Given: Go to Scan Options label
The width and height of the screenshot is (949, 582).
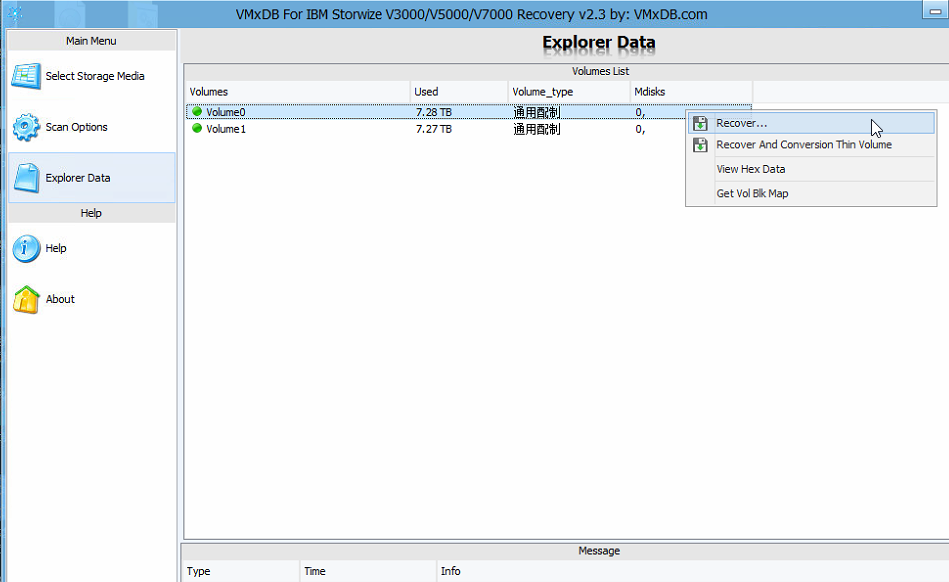Looking at the screenshot, I should 76,127.
